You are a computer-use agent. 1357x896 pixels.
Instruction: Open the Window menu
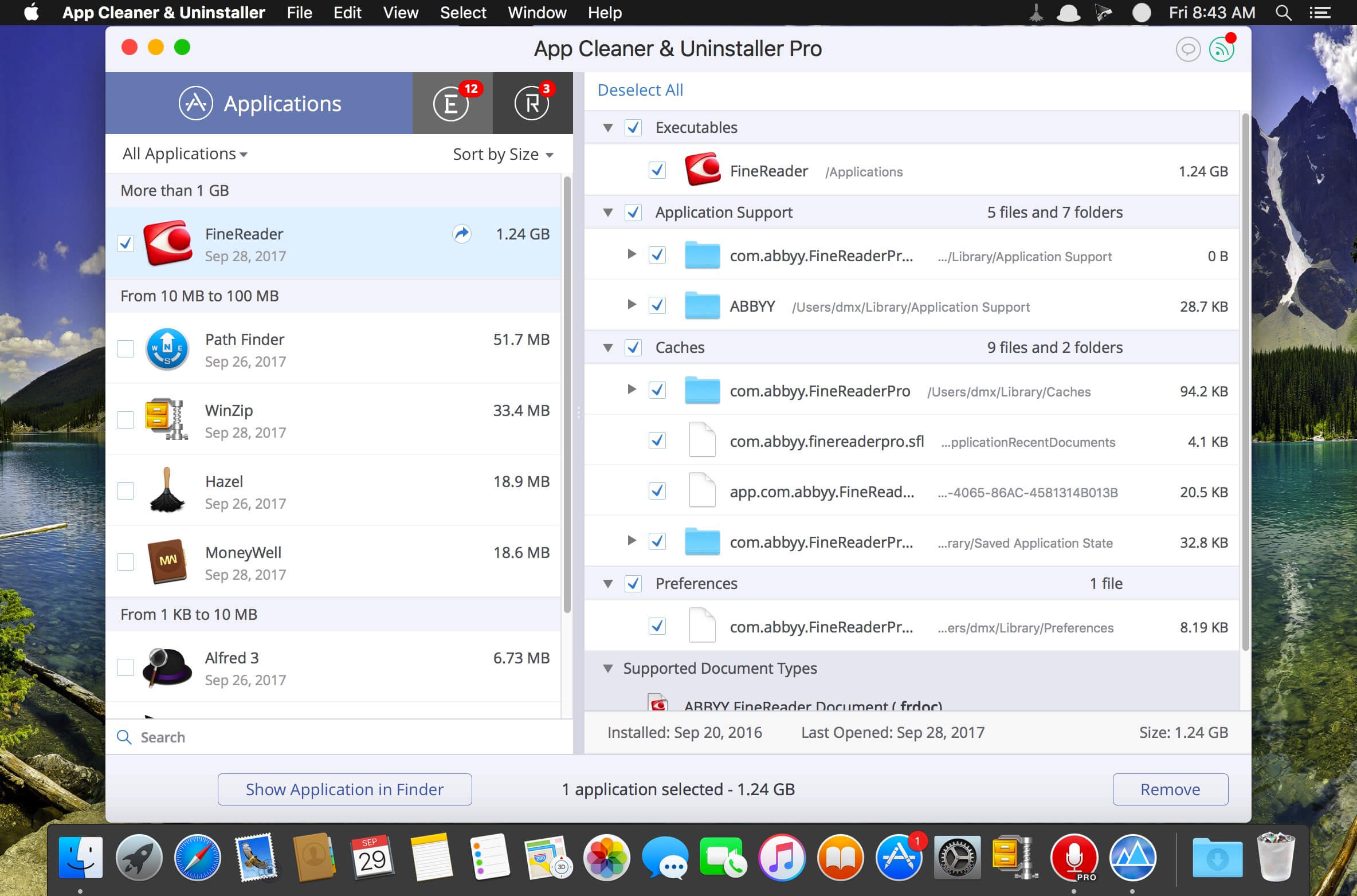tap(536, 12)
